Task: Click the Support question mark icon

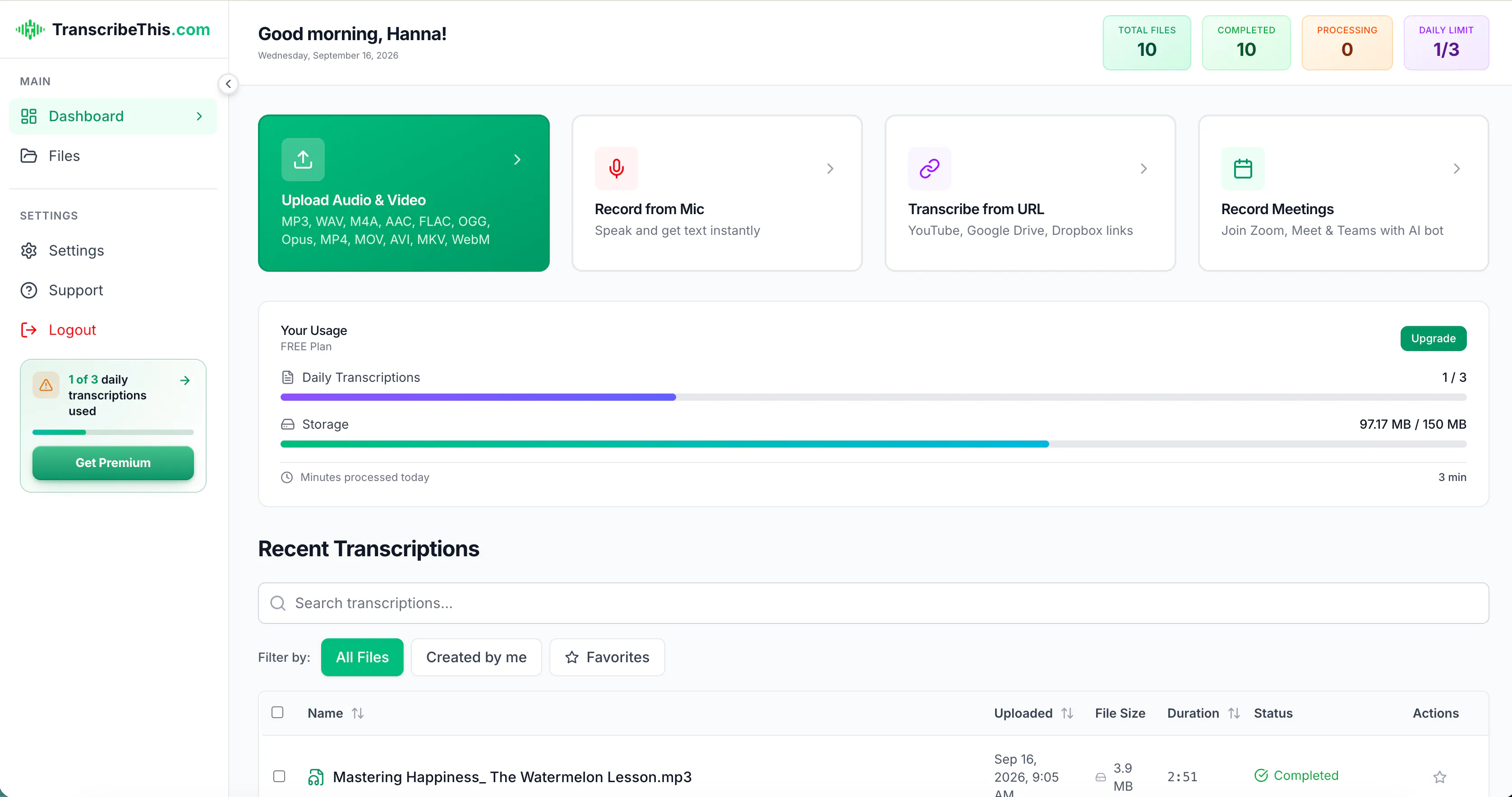Action: click(29, 290)
